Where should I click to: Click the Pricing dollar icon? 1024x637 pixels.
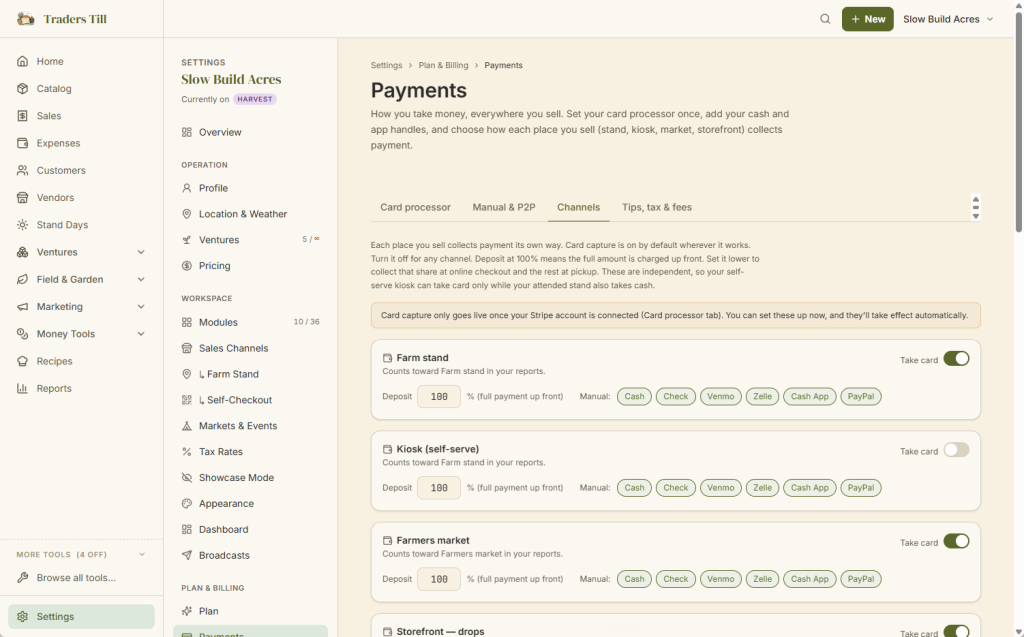click(187, 266)
